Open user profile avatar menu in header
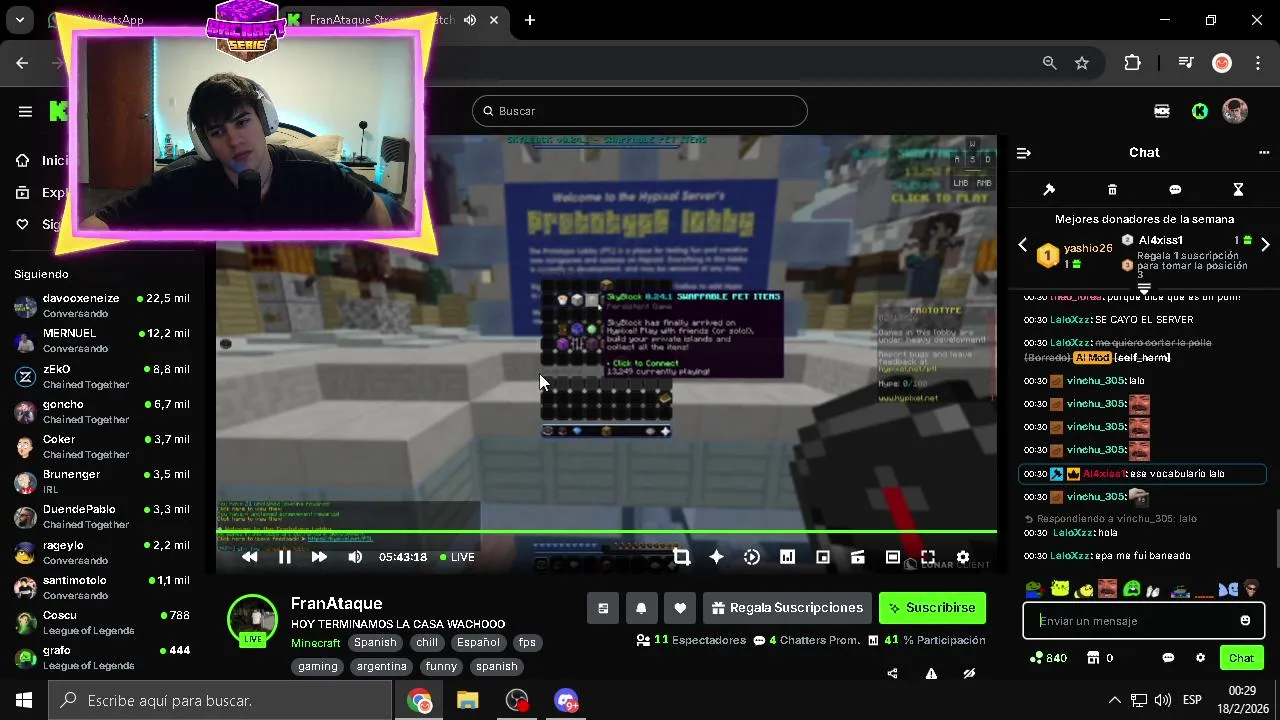This screenshot has height=720, width=1280. point(1235,111)
